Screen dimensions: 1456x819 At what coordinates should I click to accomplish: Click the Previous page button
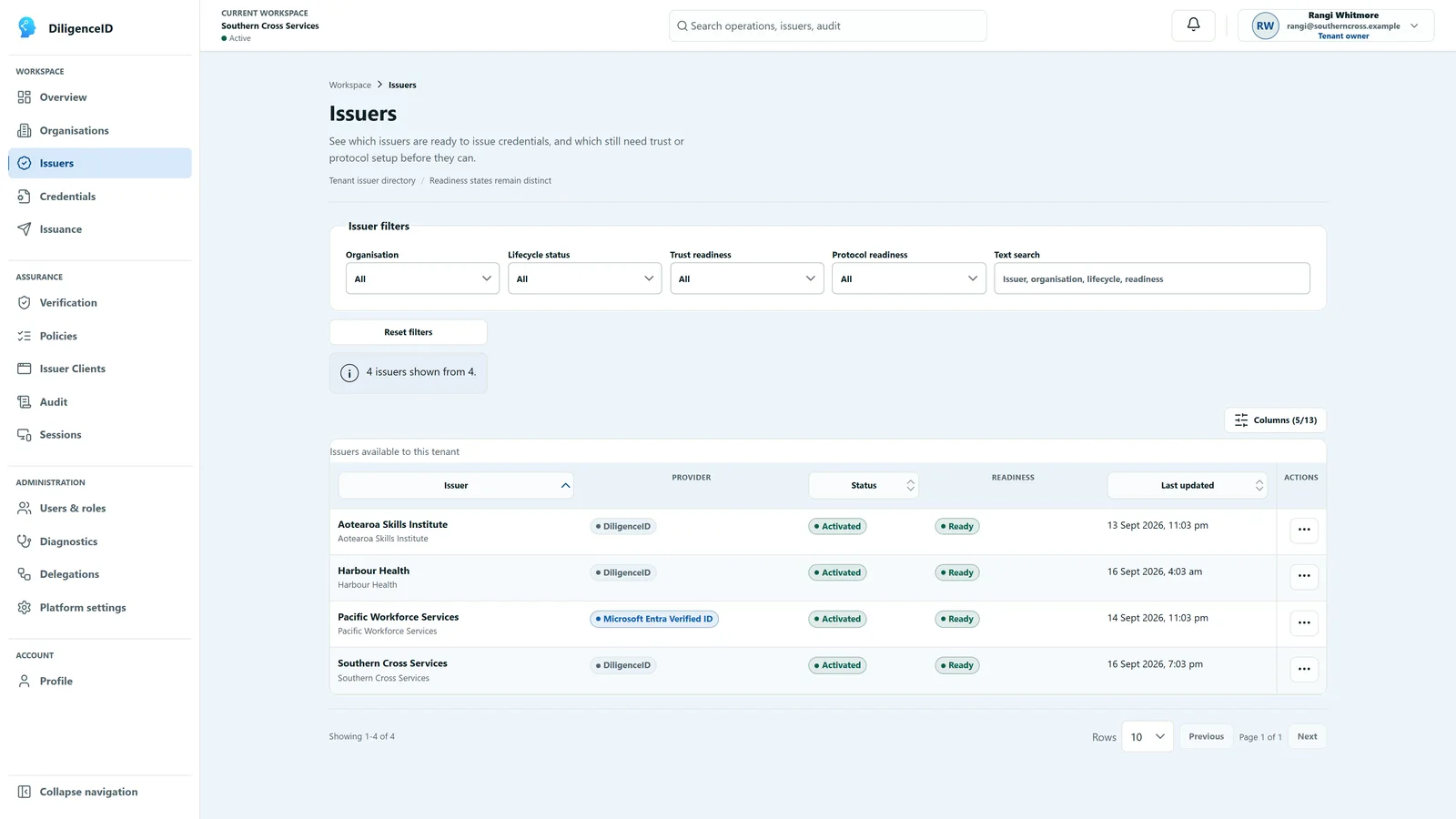[x=1206, y=736]
